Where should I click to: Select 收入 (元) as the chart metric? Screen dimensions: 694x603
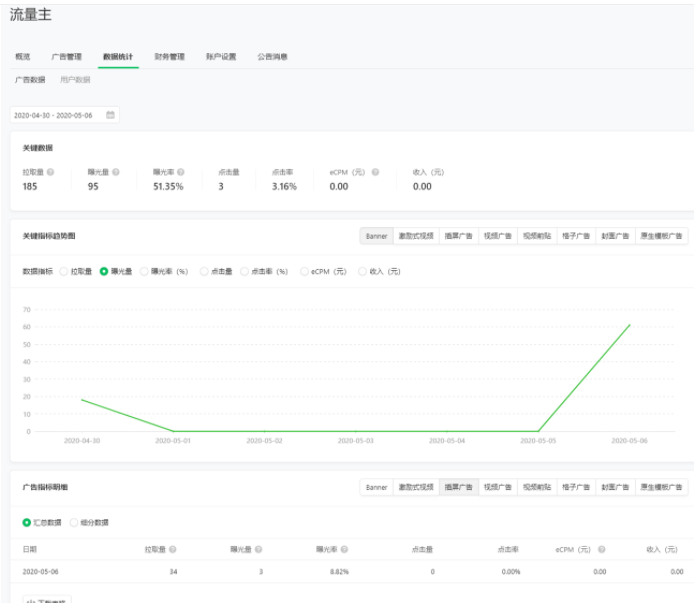pos(363,271)
